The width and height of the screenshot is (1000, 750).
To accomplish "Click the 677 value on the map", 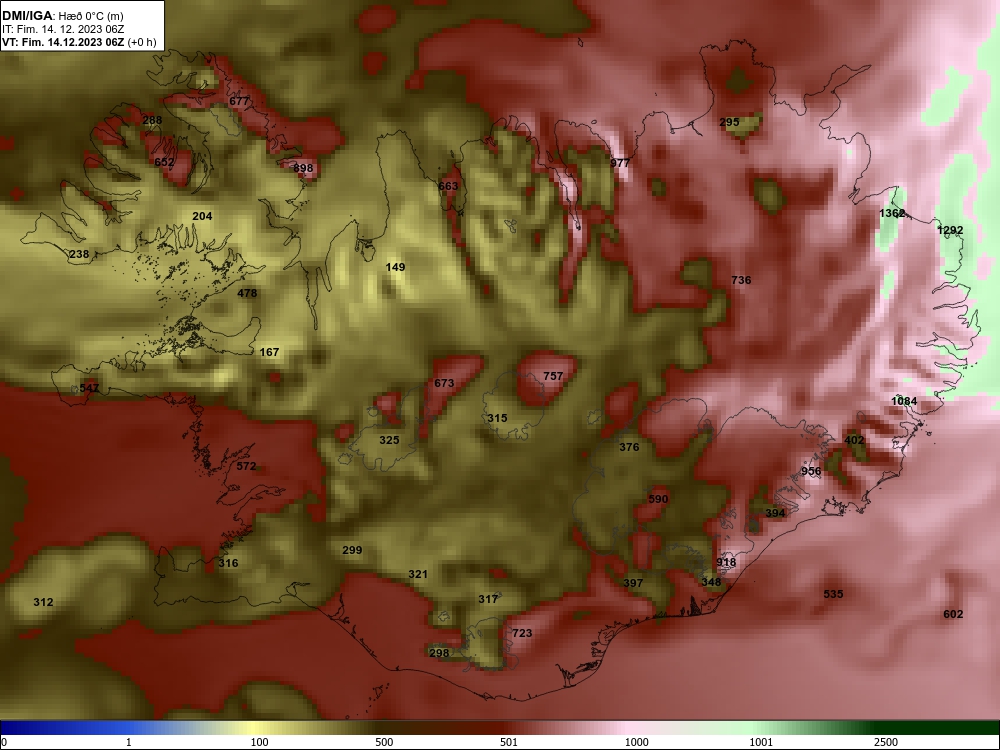I will 239,101.
